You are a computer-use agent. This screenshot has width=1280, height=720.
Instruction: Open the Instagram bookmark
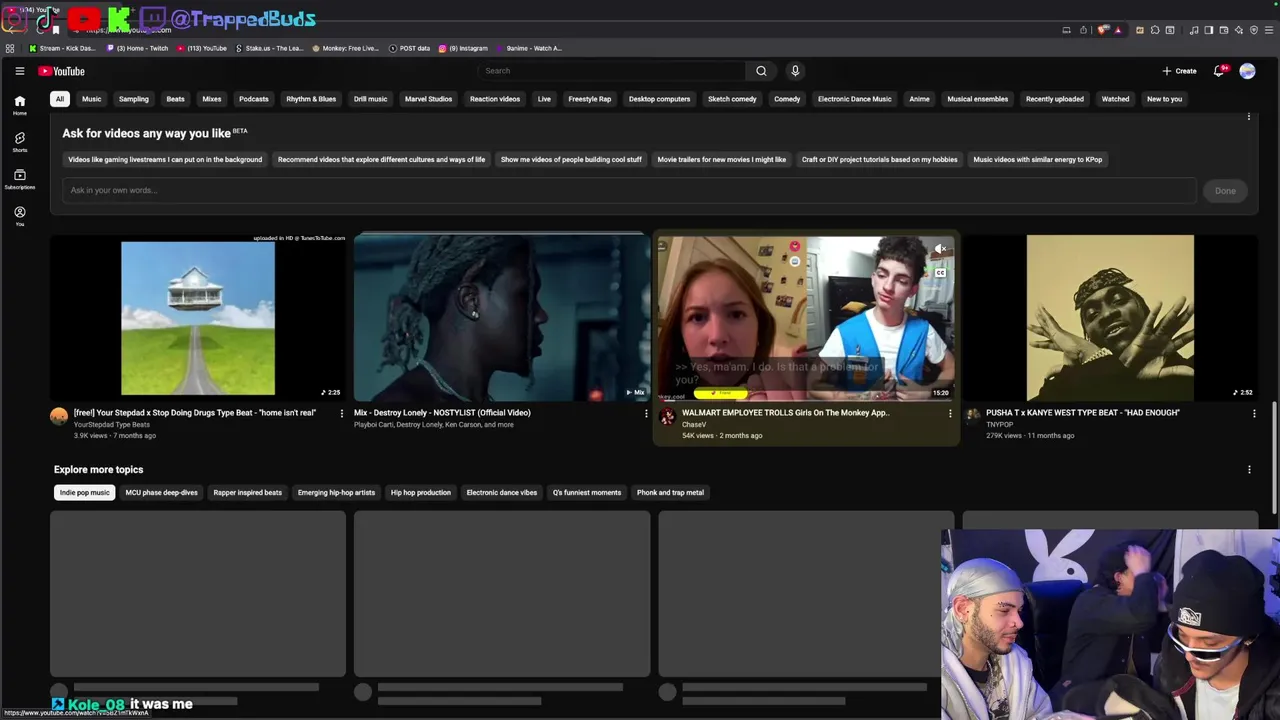coord(464,48)
